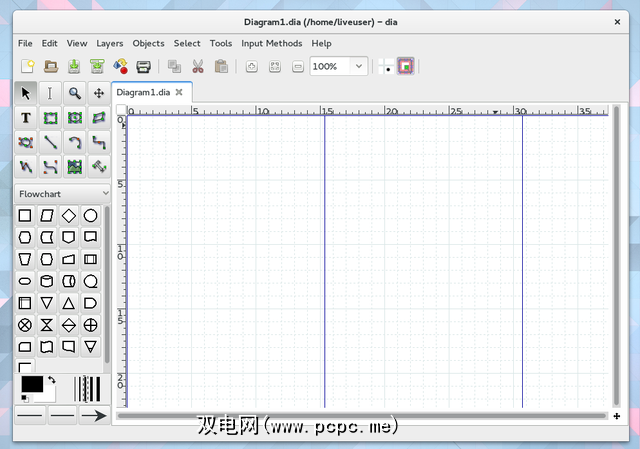Pick the Collate hourglass shape
The height and width of the screenshot is (449, 640).
coord(47,325)
